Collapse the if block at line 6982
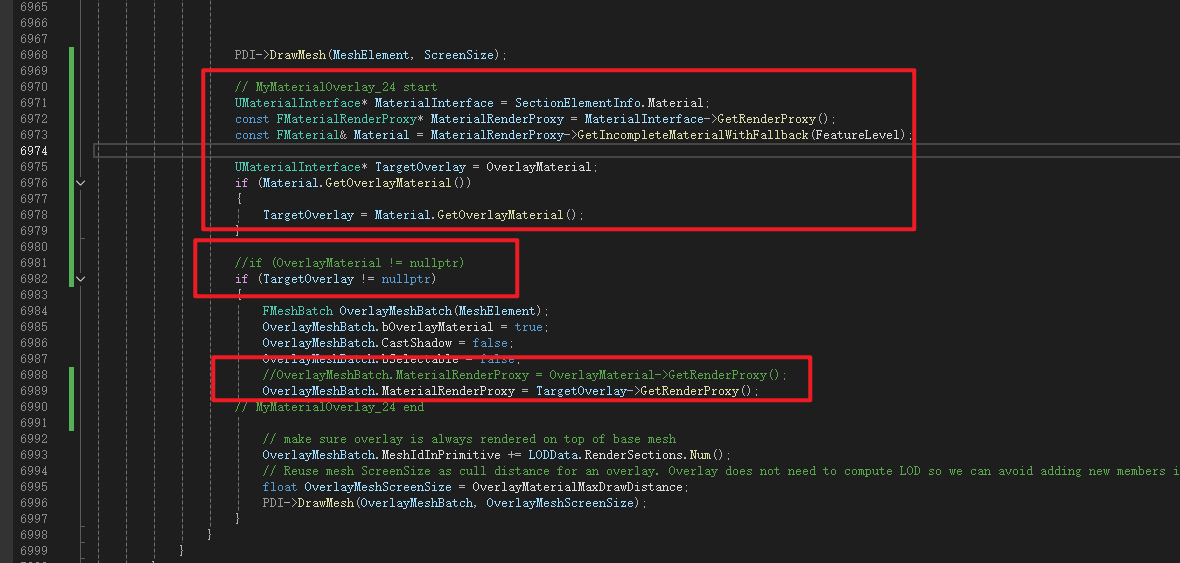The image size is (1180, 563). (81, 279)
